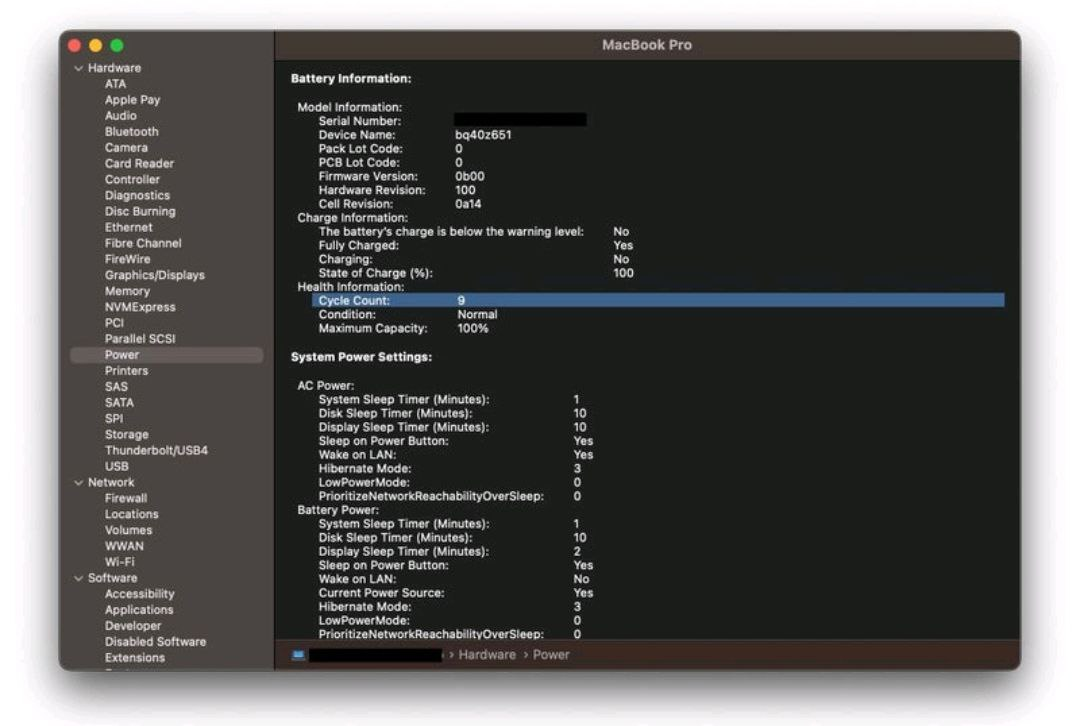Viewport: 1079px width, 726px height.
Task: Select Memory in the Hardware list
Action: point(127,291)
